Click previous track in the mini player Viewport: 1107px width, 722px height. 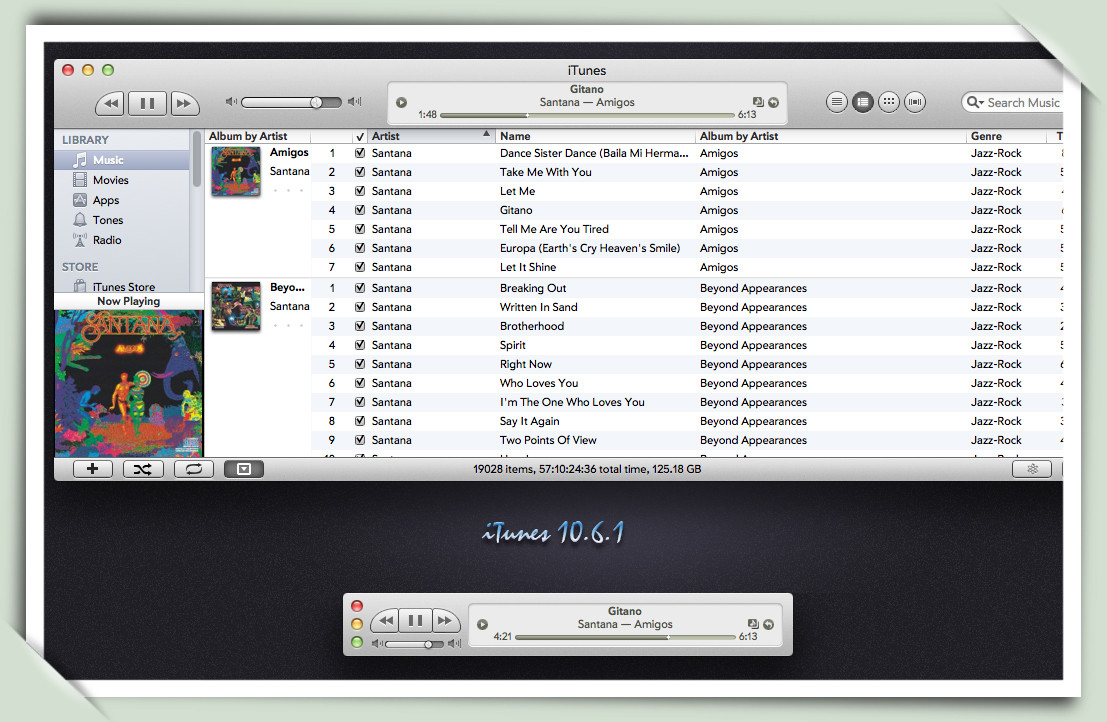click(385, 621)
